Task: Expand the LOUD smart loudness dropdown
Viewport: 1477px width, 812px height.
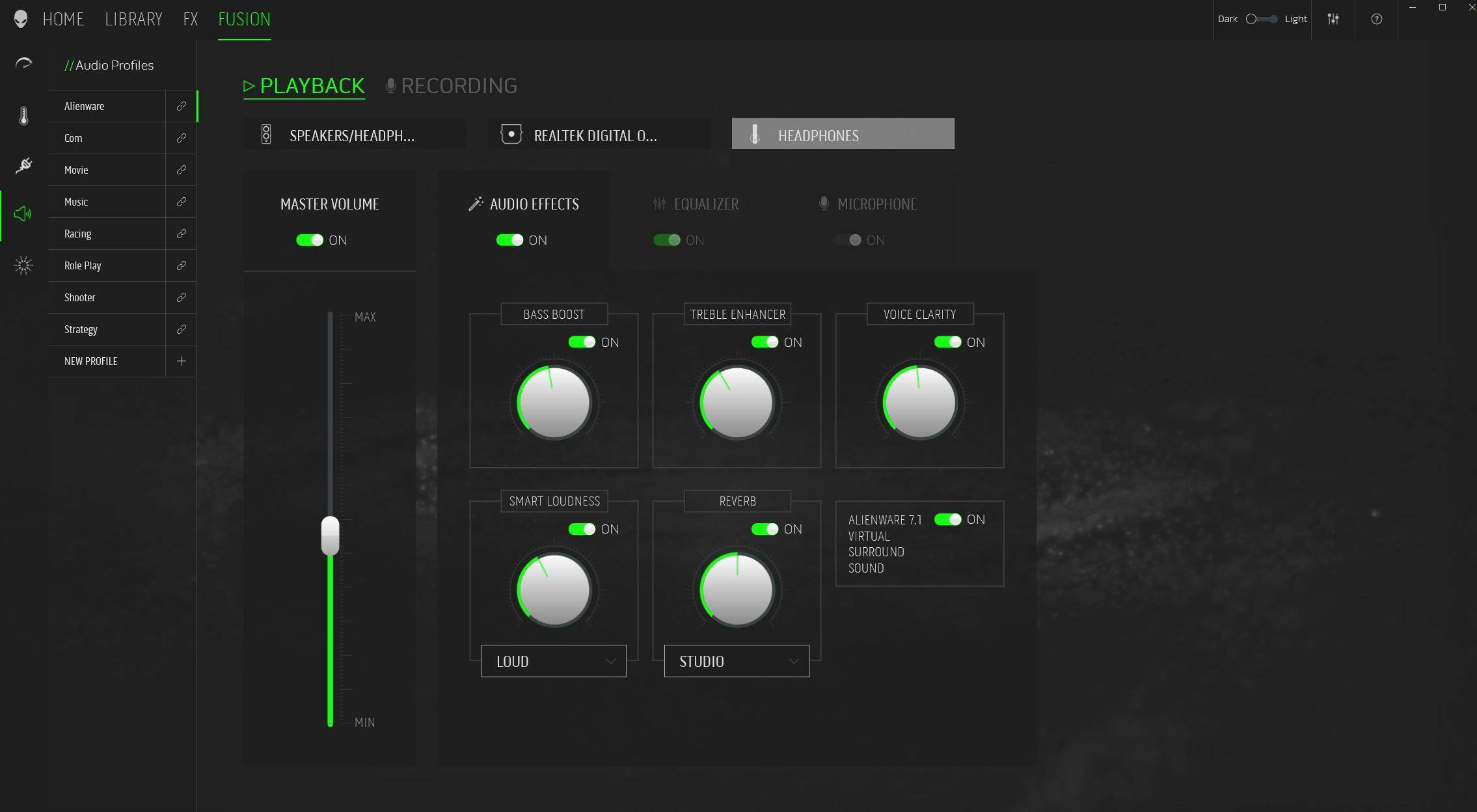Action: pos(554,661)
